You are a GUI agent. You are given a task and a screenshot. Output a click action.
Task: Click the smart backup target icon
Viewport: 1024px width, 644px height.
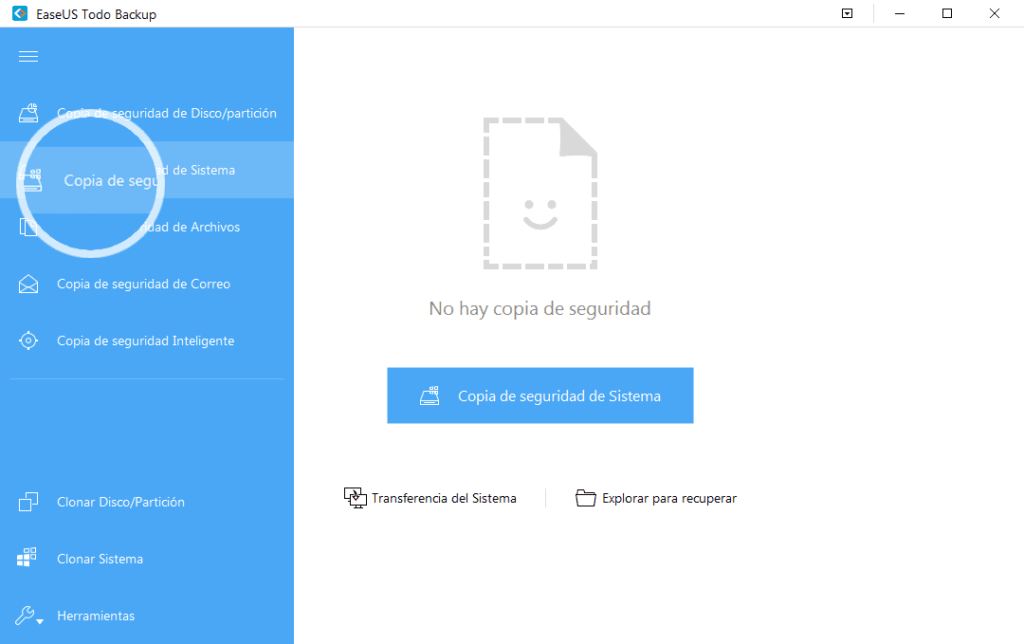point(29,341)
